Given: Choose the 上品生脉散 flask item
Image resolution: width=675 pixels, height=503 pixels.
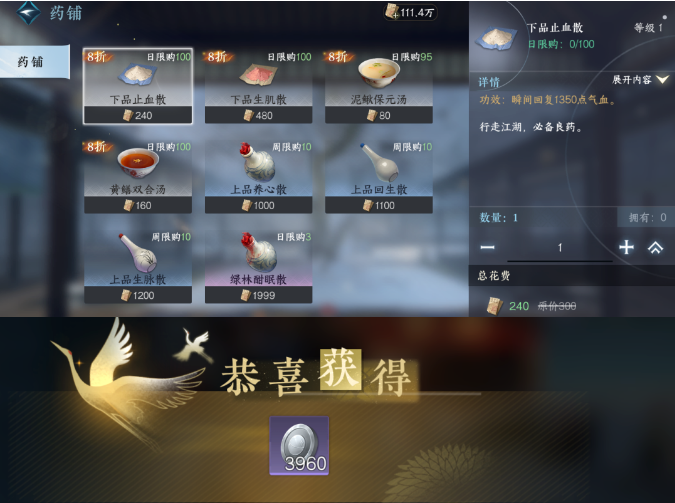Looking at the screenshot, I should 138,253.
